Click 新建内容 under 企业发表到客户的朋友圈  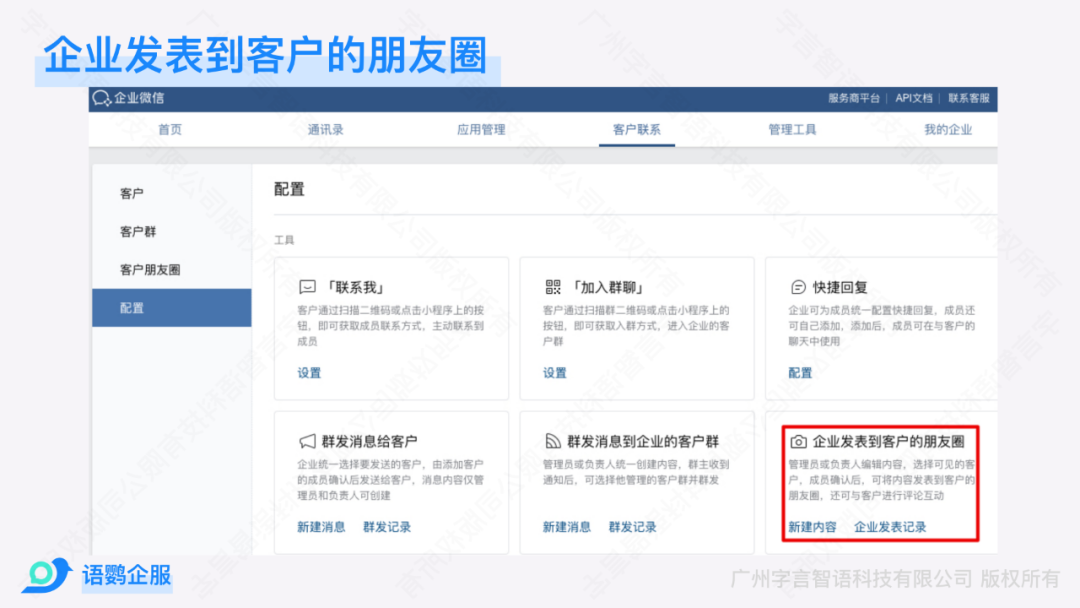tap(812, 527)
